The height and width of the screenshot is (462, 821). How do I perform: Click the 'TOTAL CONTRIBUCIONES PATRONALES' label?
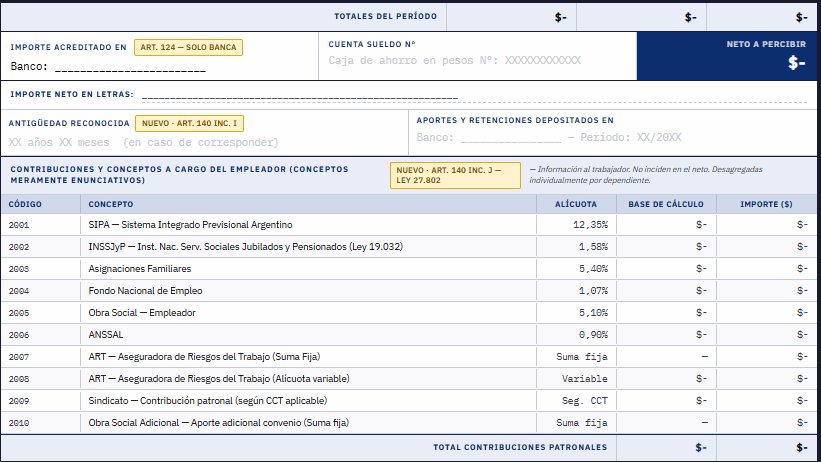point(520,447)
